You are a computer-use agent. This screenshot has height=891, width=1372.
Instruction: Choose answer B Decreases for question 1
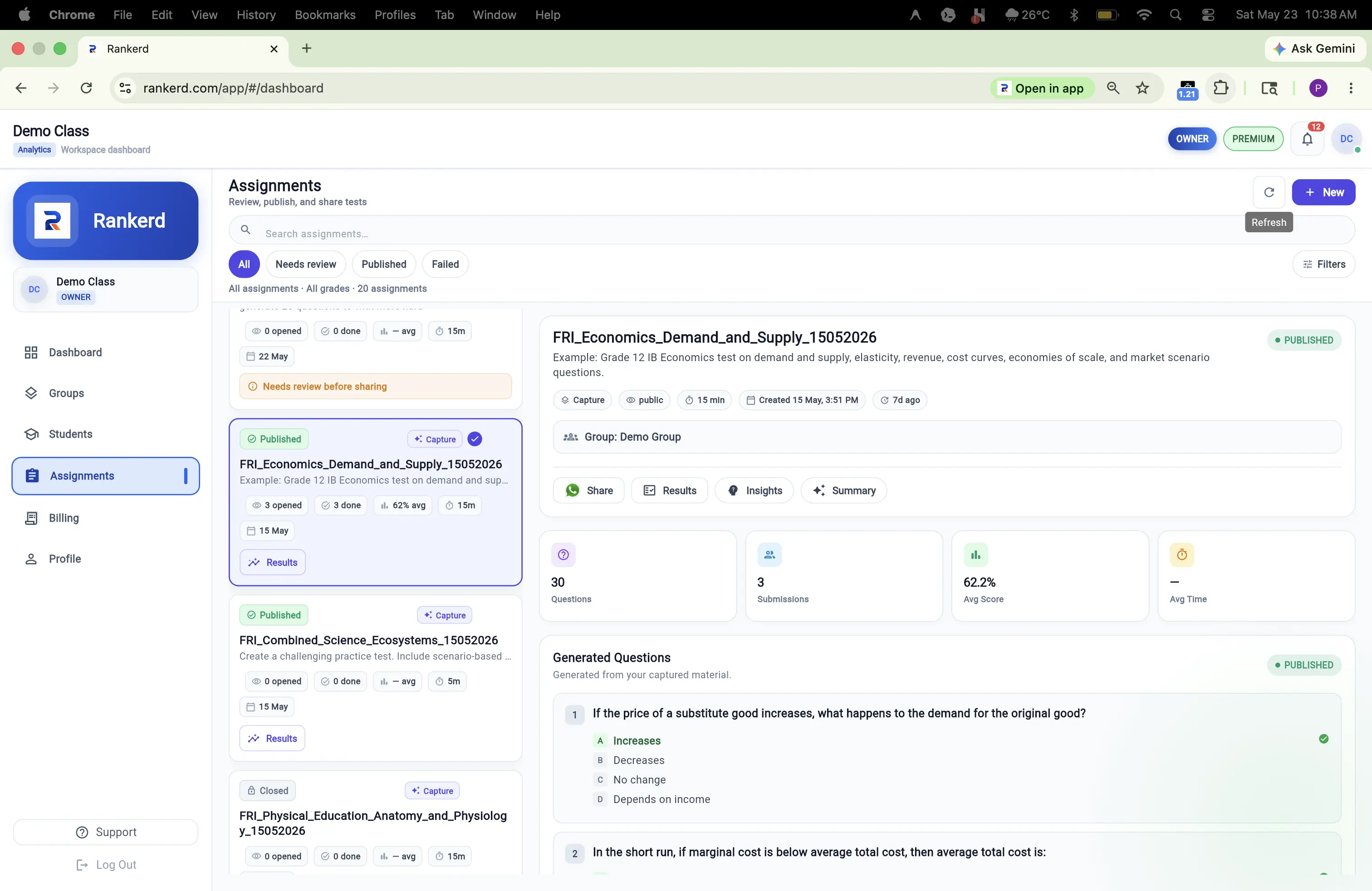pyautogui.click(x=628, y=760)
